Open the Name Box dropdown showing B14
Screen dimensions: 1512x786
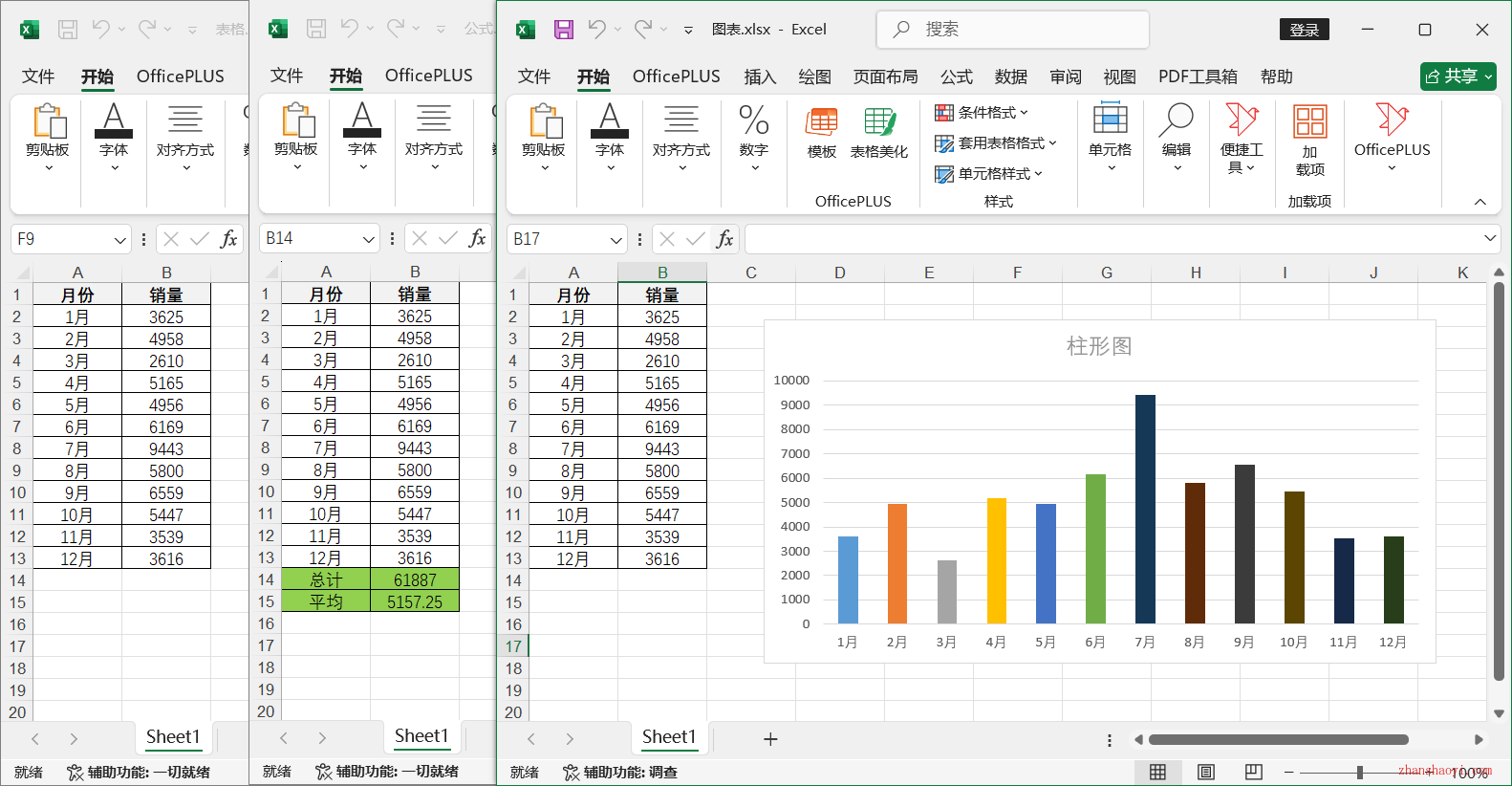(x=369, y=238)
